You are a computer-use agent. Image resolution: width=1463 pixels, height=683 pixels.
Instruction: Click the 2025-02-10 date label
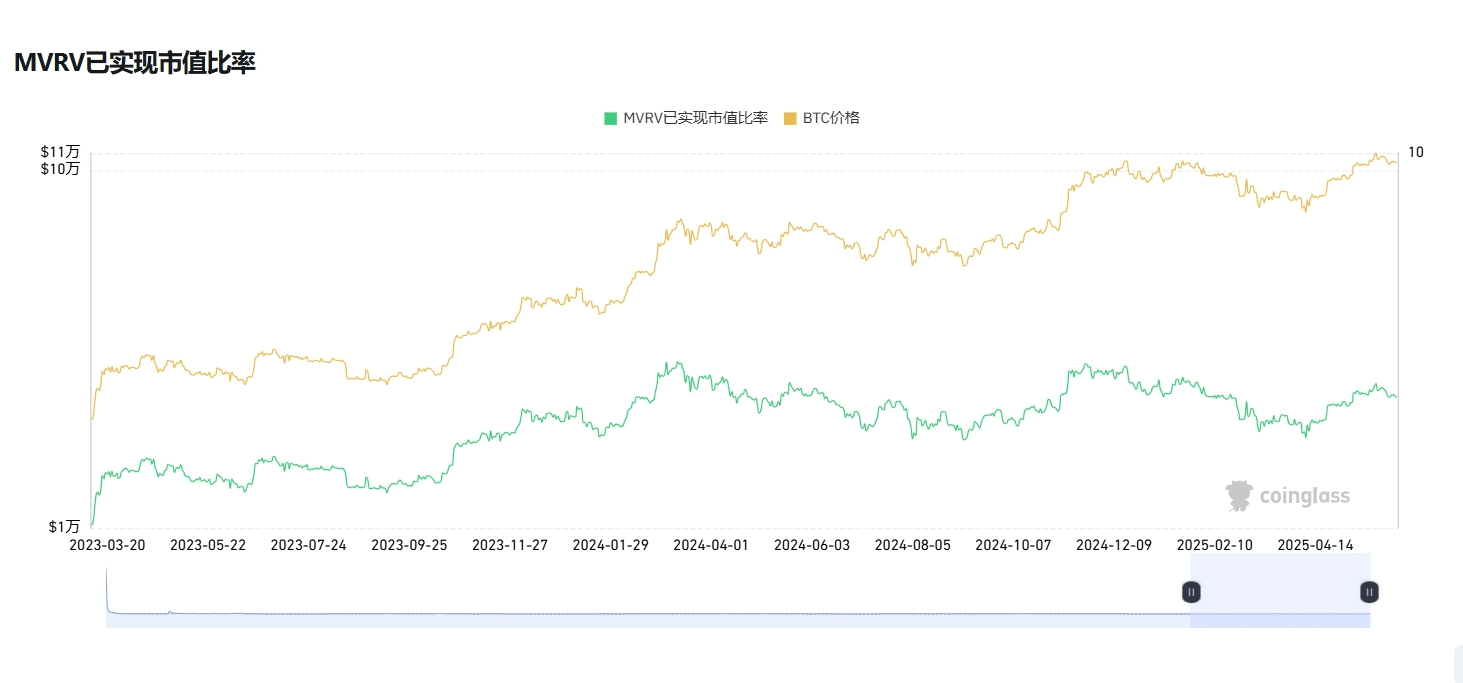pyautogui.click(x=1215, y=545)
